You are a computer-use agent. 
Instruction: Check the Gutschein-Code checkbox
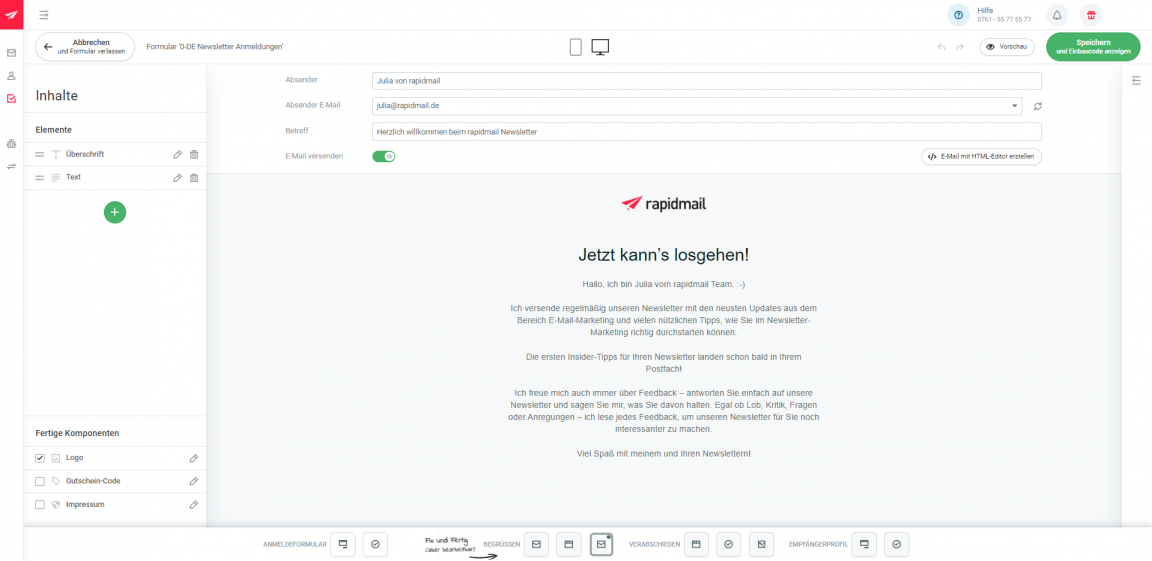(40, 482)
